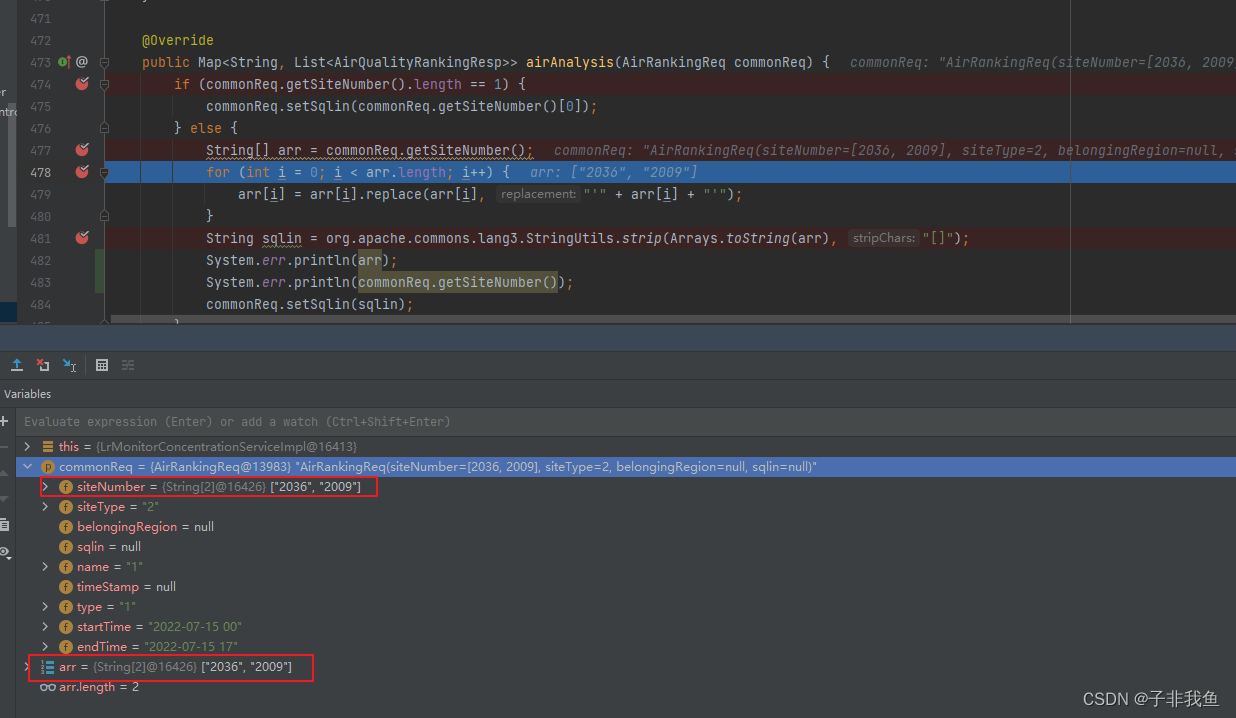The height and width of the screenshot is (718, 1236).
Task: Open the Evaluate Expression calculator icon
Action: [x=102, y=365]
